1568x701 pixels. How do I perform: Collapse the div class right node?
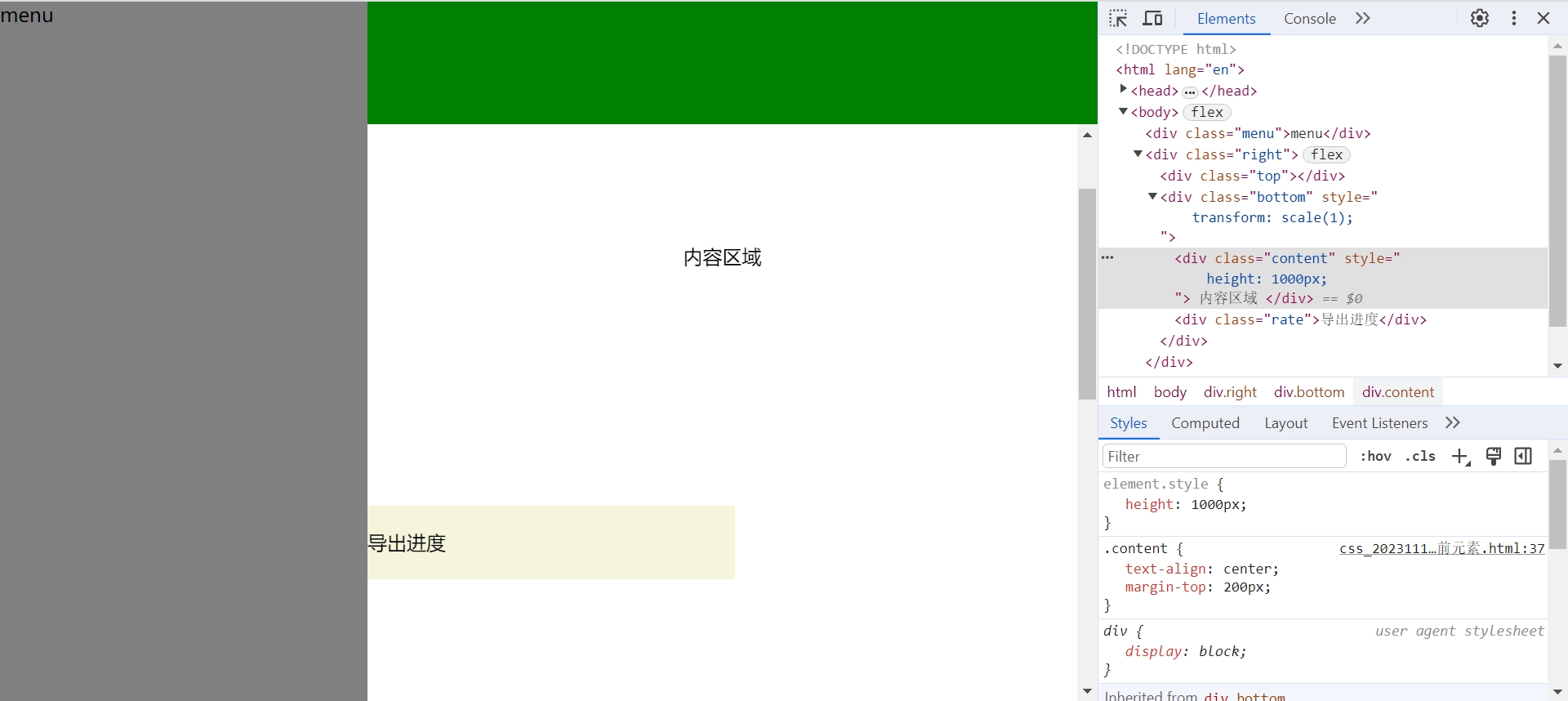tap(1138, 154)
